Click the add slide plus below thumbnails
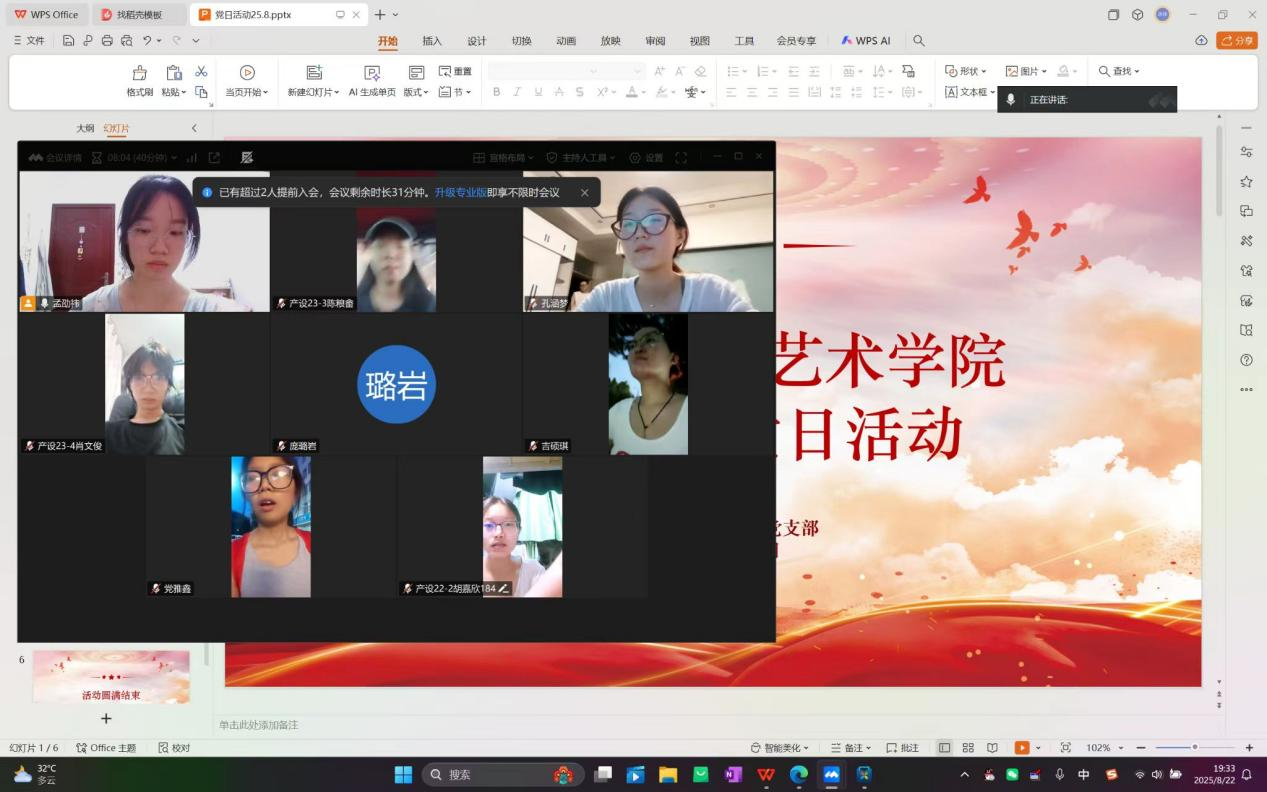This screenshot has width=1267, height=792. 106,718
